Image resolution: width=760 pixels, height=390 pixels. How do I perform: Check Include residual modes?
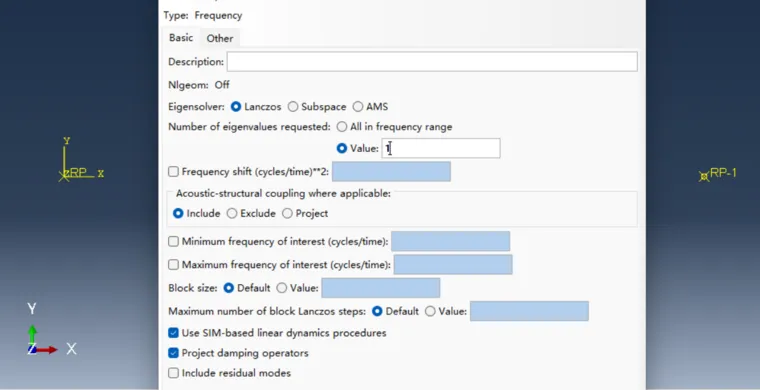pos(174,373)
